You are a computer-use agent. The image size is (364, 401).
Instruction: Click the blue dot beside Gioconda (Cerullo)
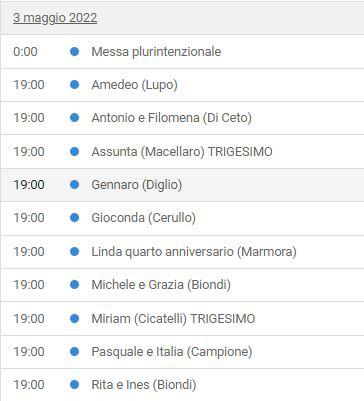click(x=75, y=218)
